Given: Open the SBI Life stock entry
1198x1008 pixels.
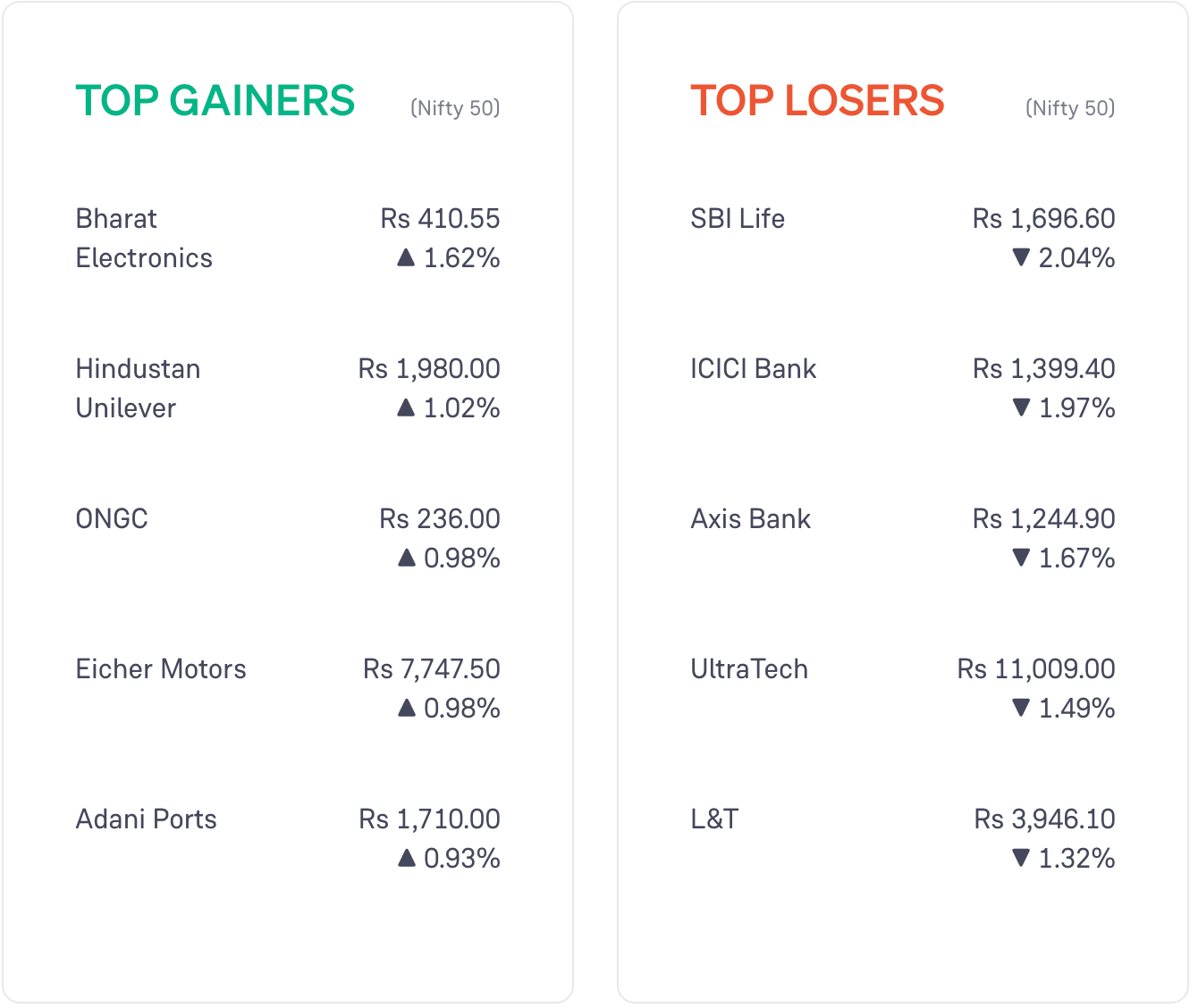Looking at the screenshot, I should 738,218.
